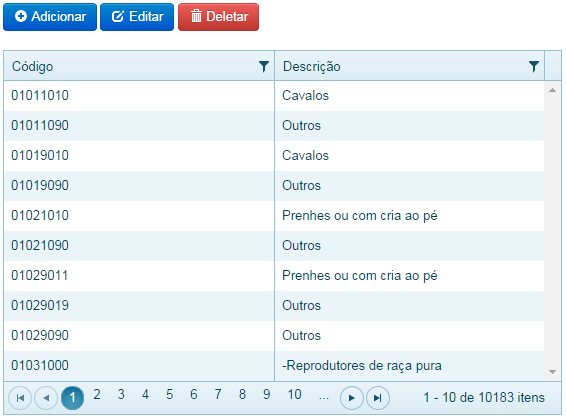This screenshot has height=419, width=566.
Task: Select the row with code 01029011
Action: [274, 275]
